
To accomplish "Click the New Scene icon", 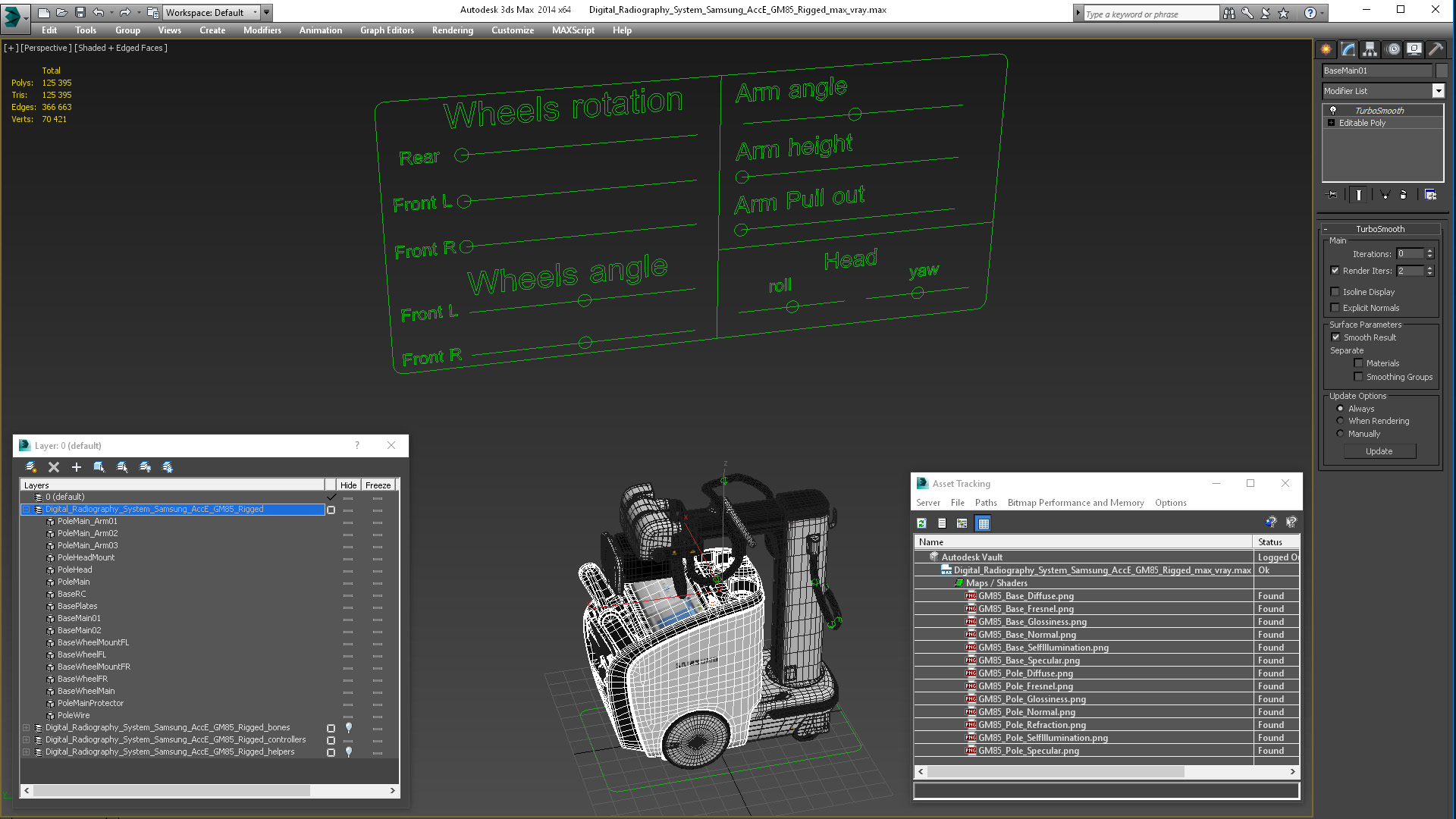I will 44,13.
